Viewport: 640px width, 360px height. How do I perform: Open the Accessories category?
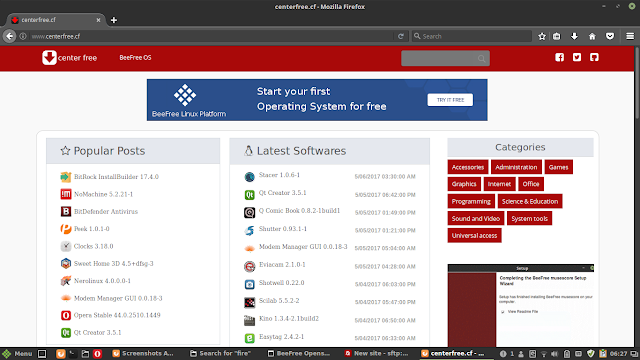[468, 167]
